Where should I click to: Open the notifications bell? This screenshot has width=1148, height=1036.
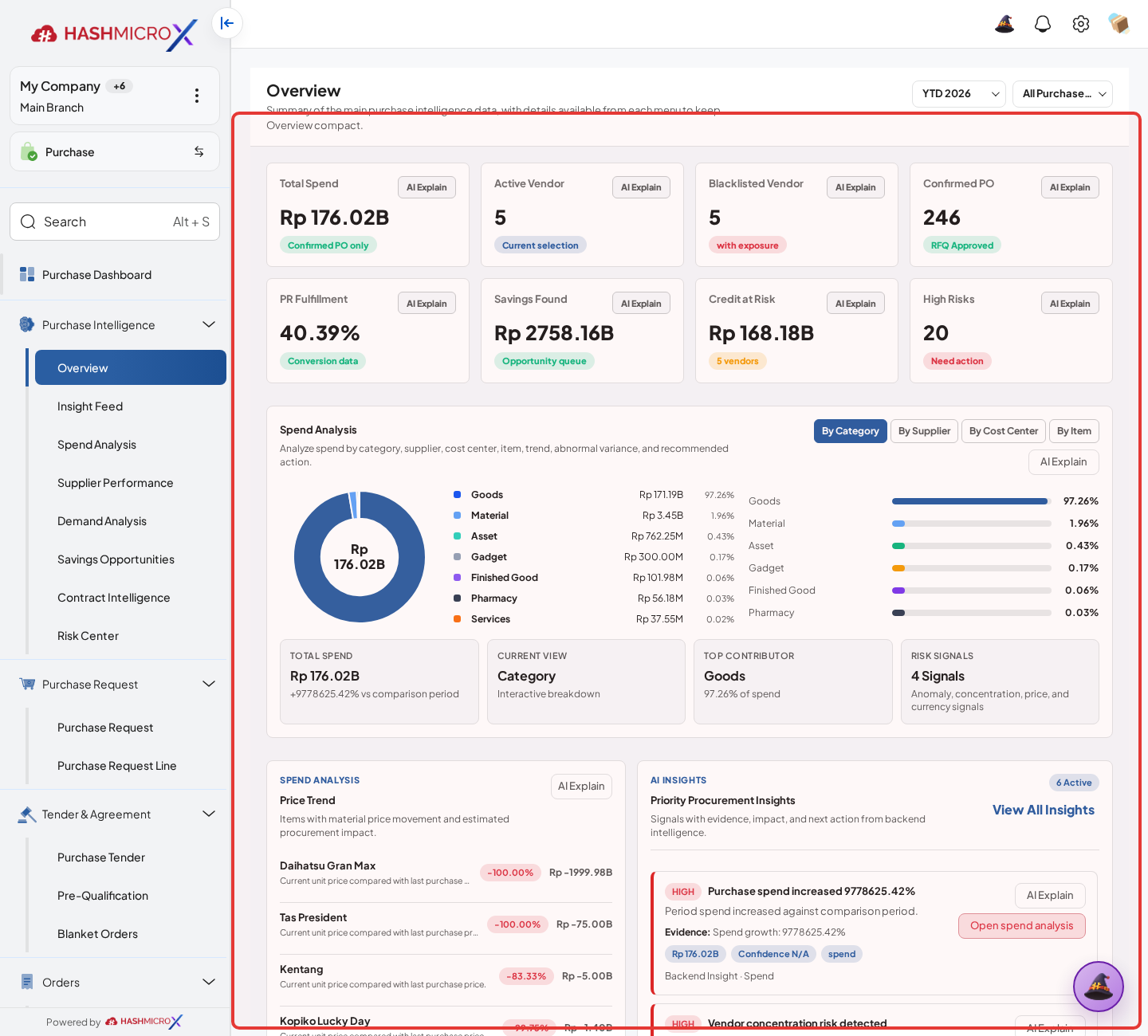(x=1043, y=24)
